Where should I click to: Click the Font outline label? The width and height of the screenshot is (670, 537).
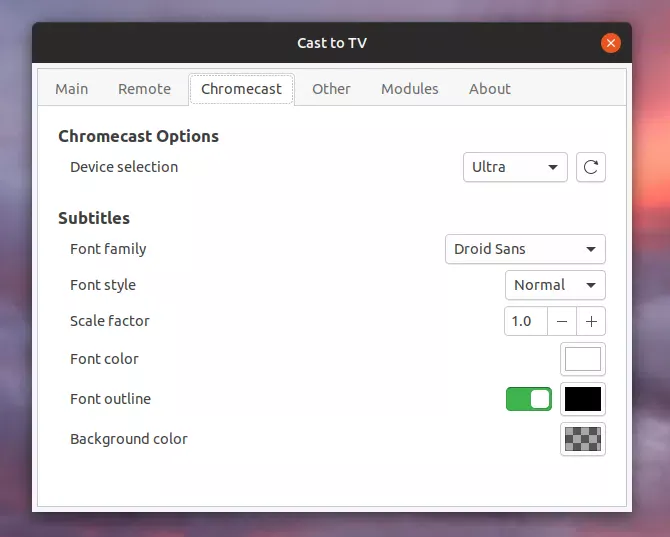point(110,399)
